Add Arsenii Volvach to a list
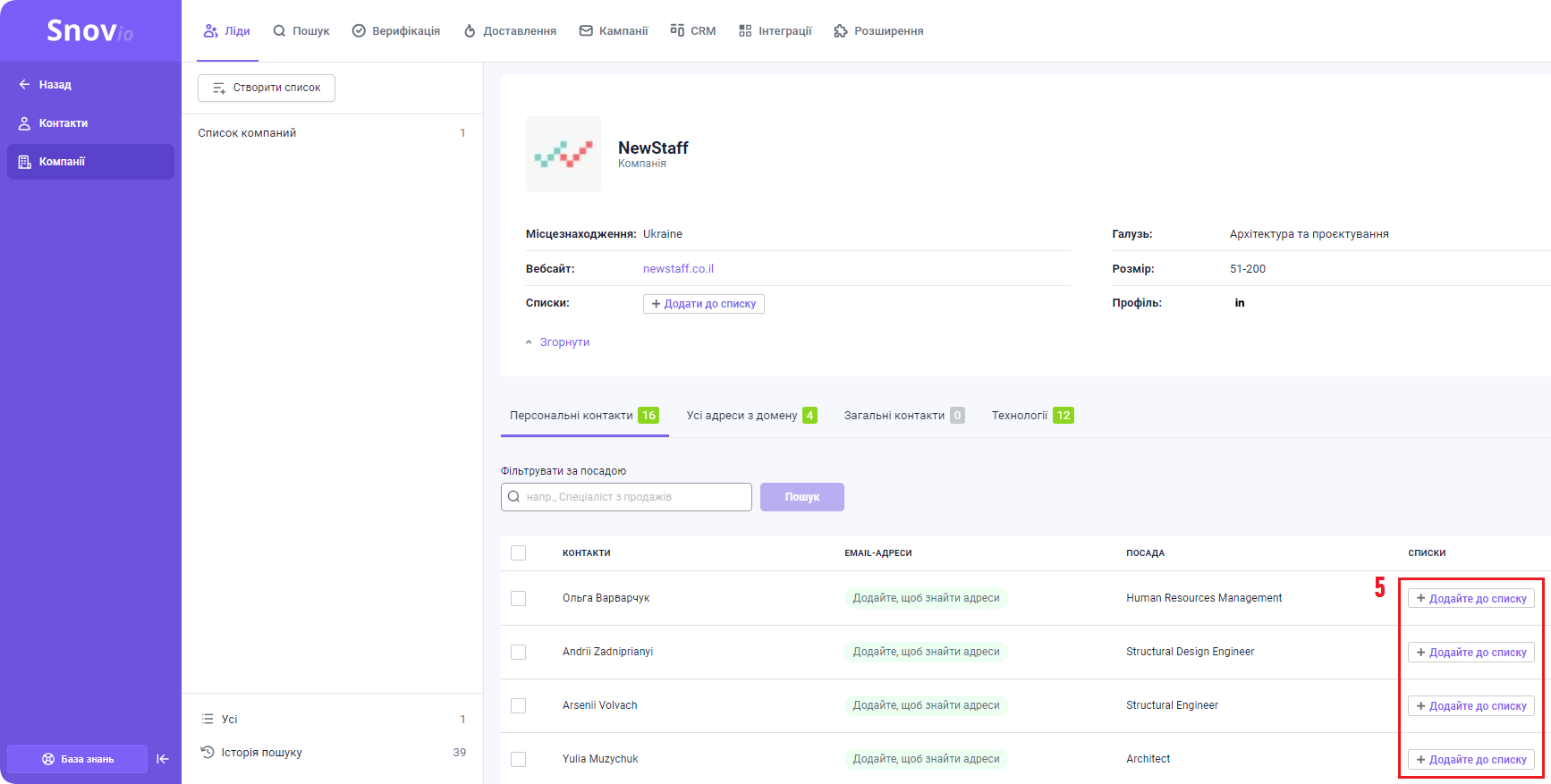Image resolution: width=1551 pixels, height=784 pixels. [1471, 705]
